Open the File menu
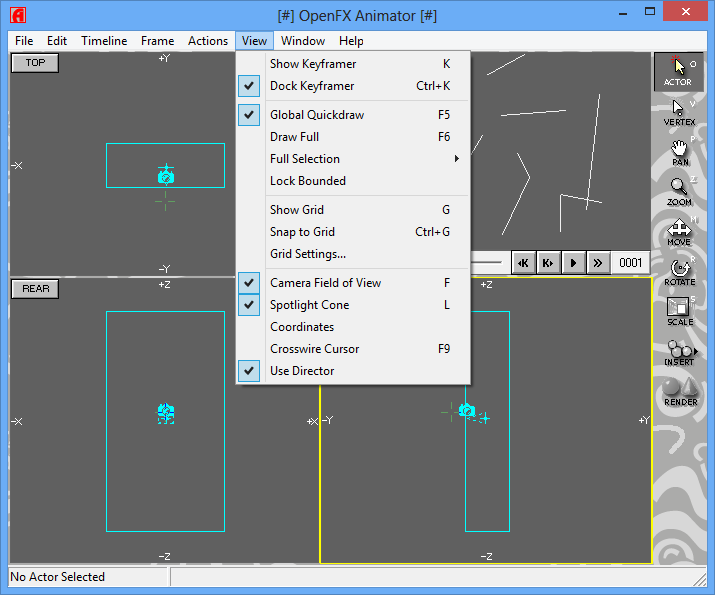Viewport: 715px width, 595px height. (24, 41)
